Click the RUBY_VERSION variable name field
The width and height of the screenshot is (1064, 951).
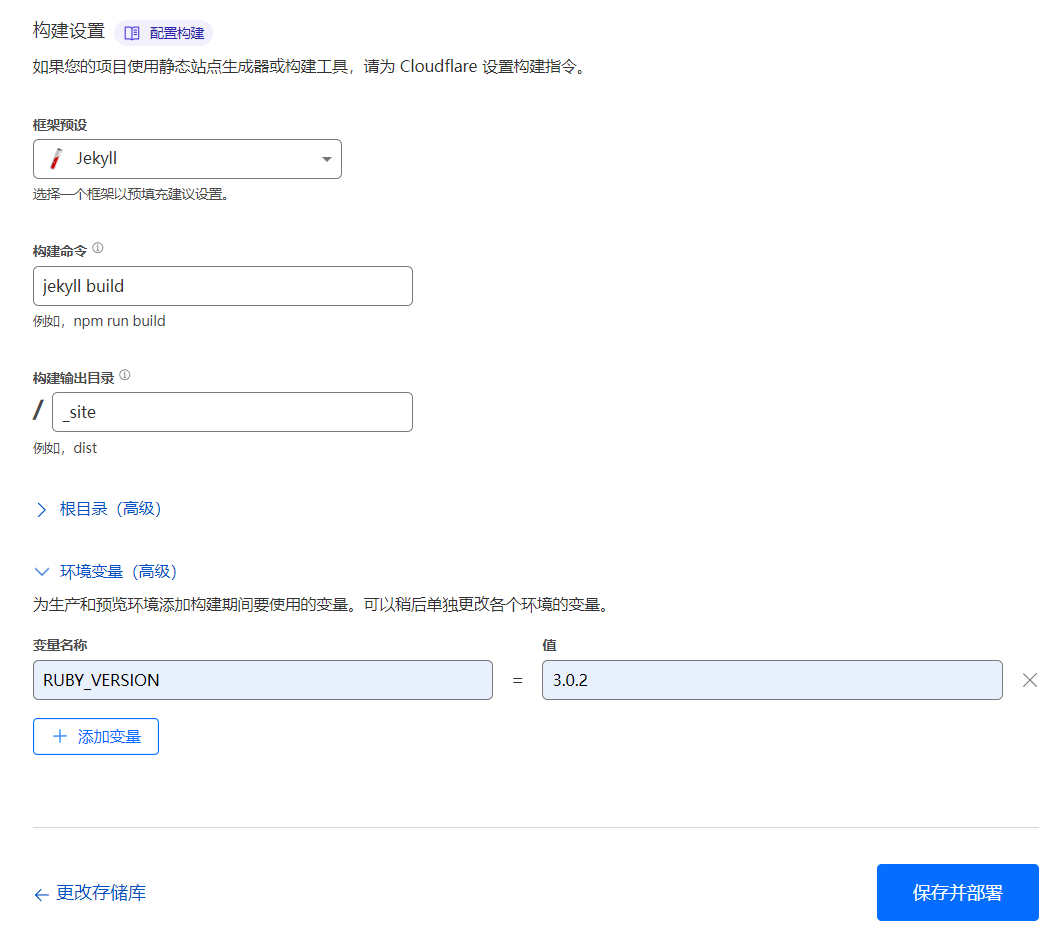(x=262, y=680)
